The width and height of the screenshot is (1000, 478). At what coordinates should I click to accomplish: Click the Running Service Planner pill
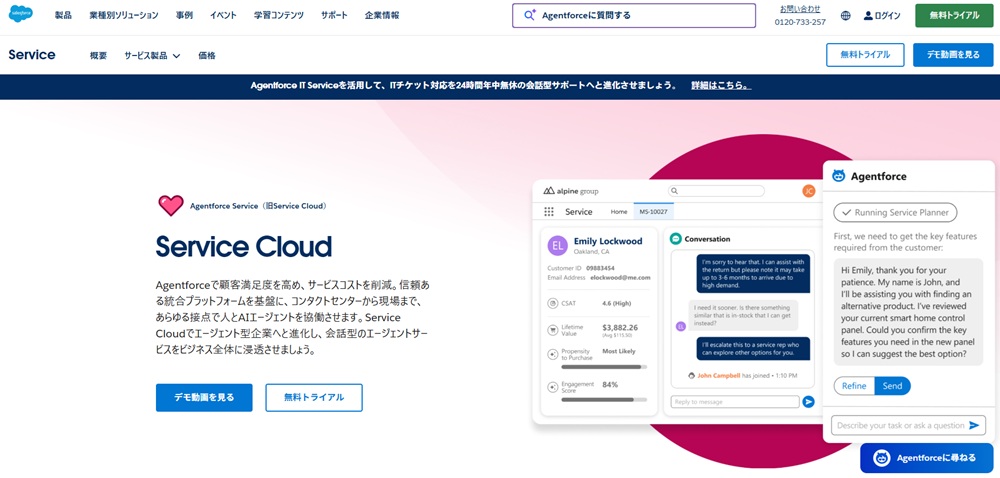tap(895, 212)
